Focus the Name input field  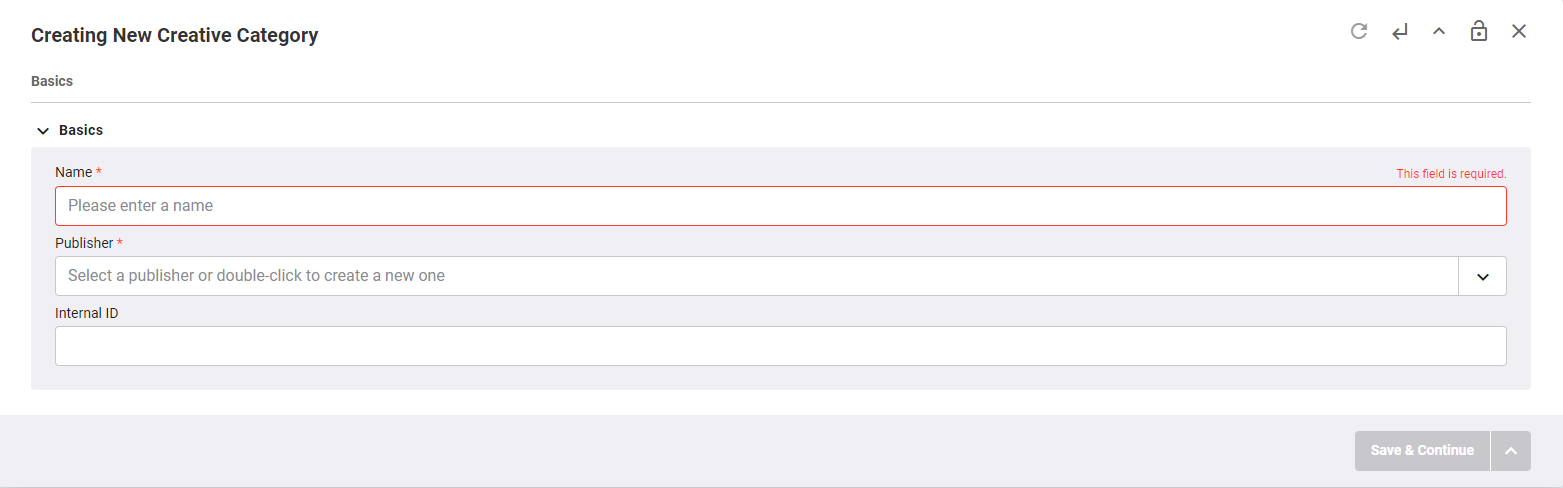click(x=780, y=206)
